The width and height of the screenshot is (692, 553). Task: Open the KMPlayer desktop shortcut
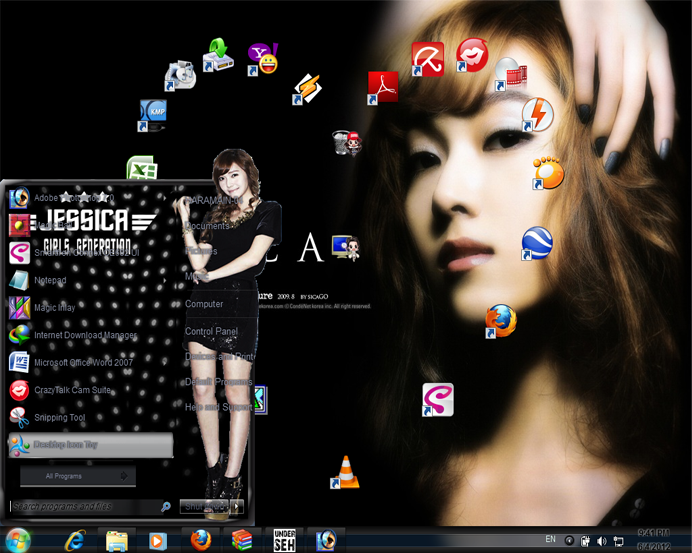point(152,115)
